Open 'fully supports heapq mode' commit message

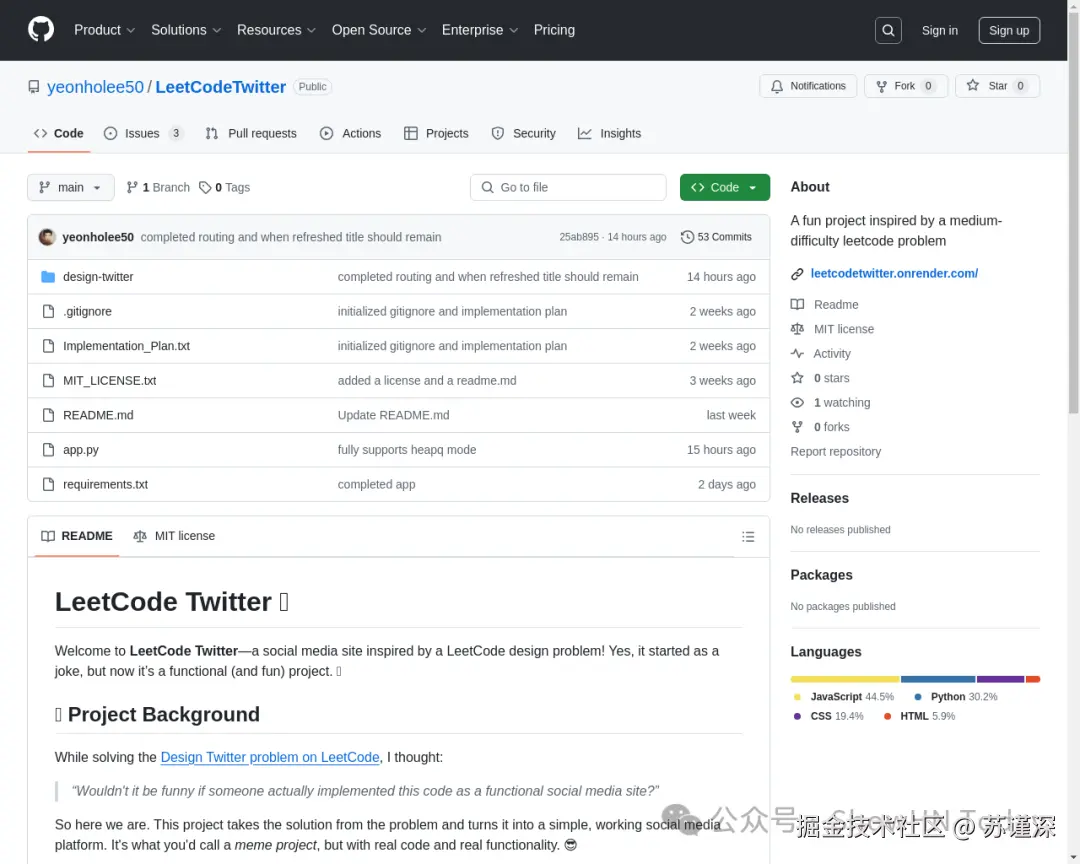(x=406, y=450)
